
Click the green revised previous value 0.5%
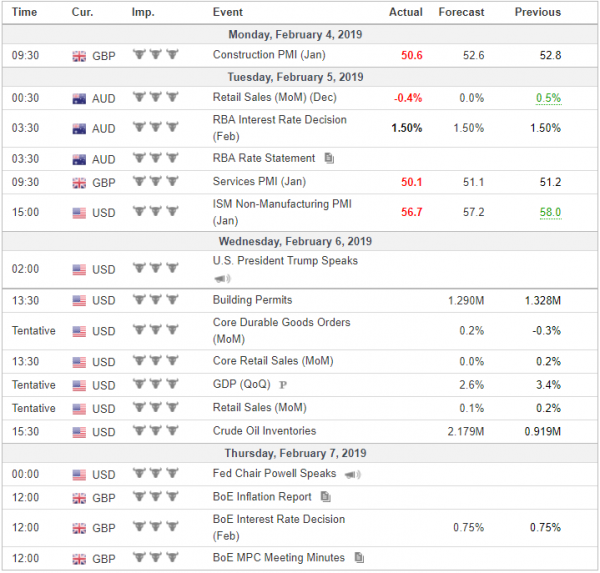pos(548,98)
